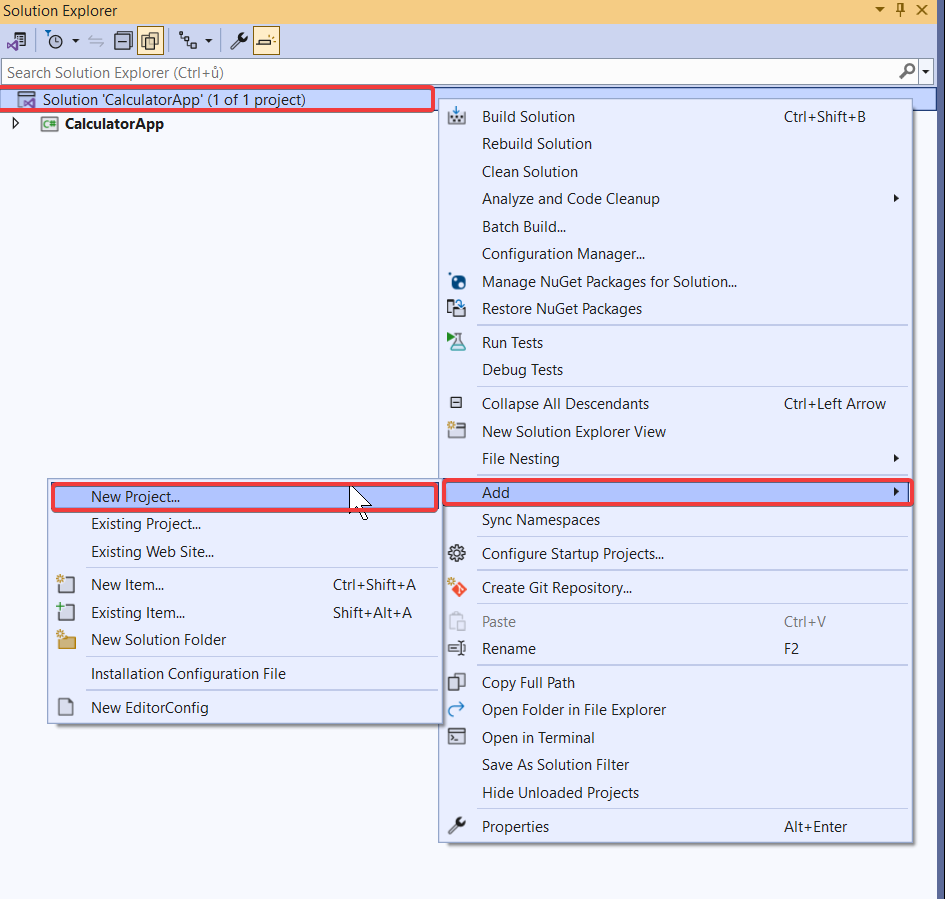Screen dimensions: 945x899
Task: Select New Project... from the Add submenu
Action: [x=135, y=497]
